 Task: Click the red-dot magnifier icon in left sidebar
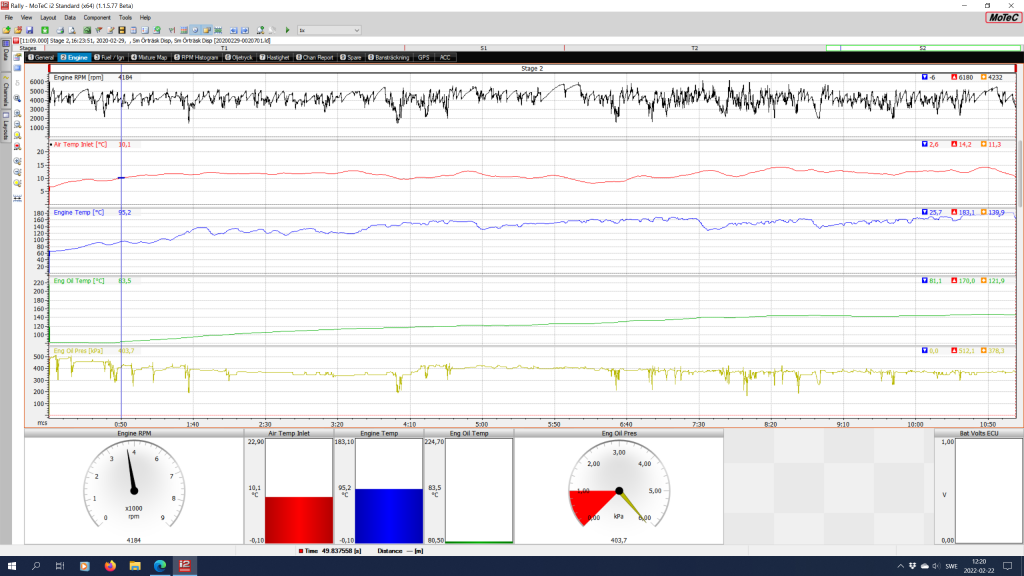tap(17, 147)
